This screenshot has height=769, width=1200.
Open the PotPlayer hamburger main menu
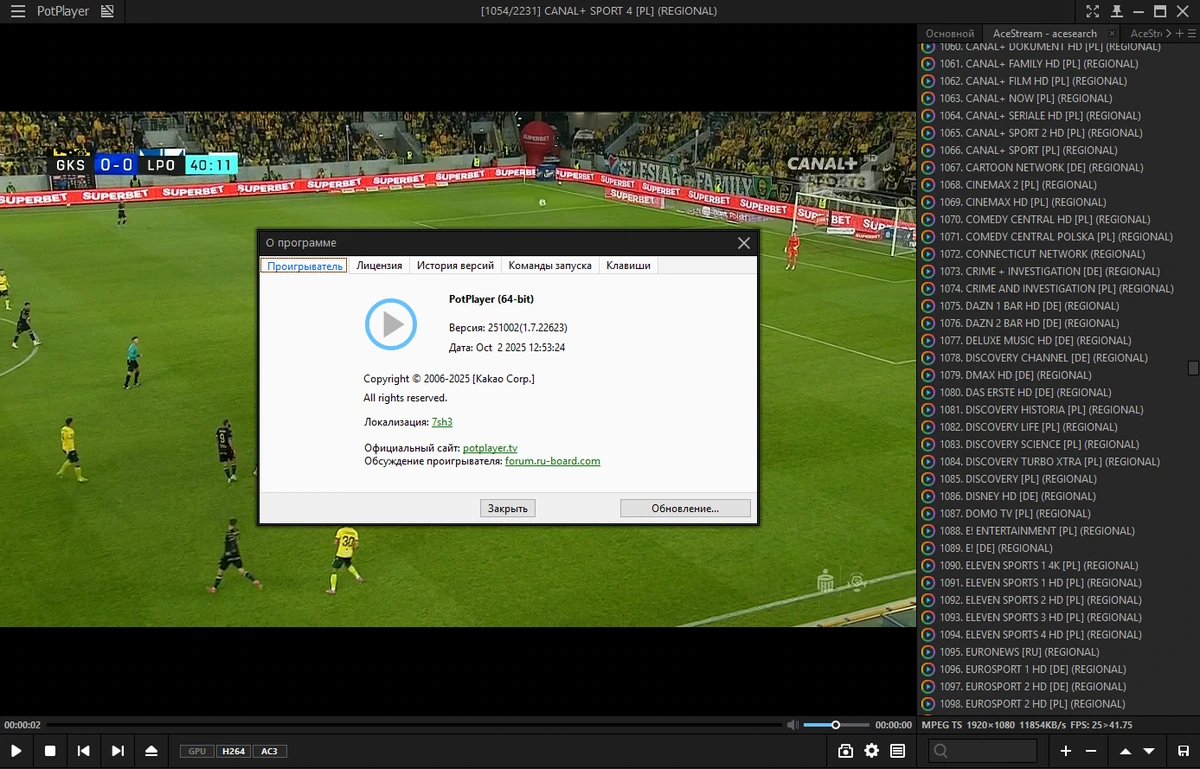click(17, 11)
